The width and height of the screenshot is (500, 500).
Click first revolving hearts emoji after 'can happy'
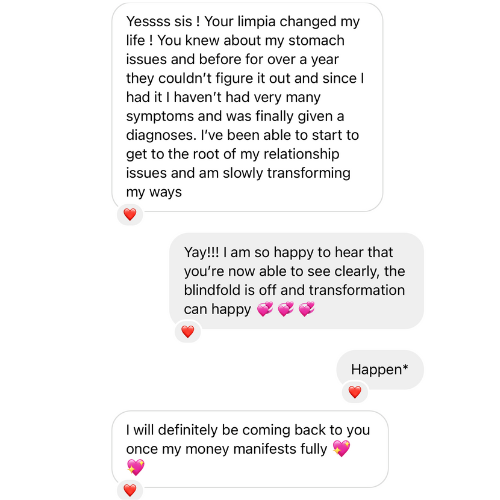tap(265, 309)
